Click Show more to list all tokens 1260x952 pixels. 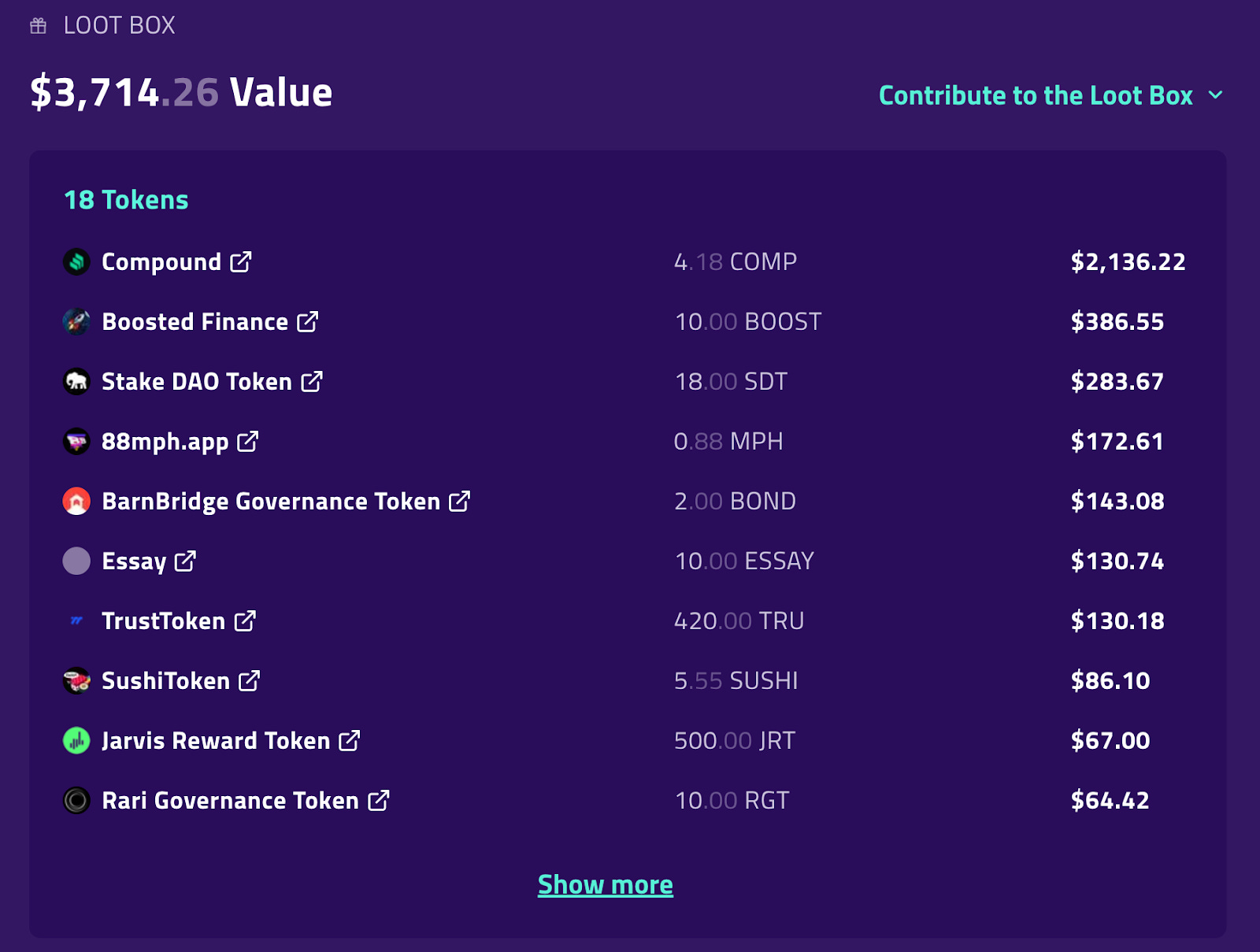(606, 885)
